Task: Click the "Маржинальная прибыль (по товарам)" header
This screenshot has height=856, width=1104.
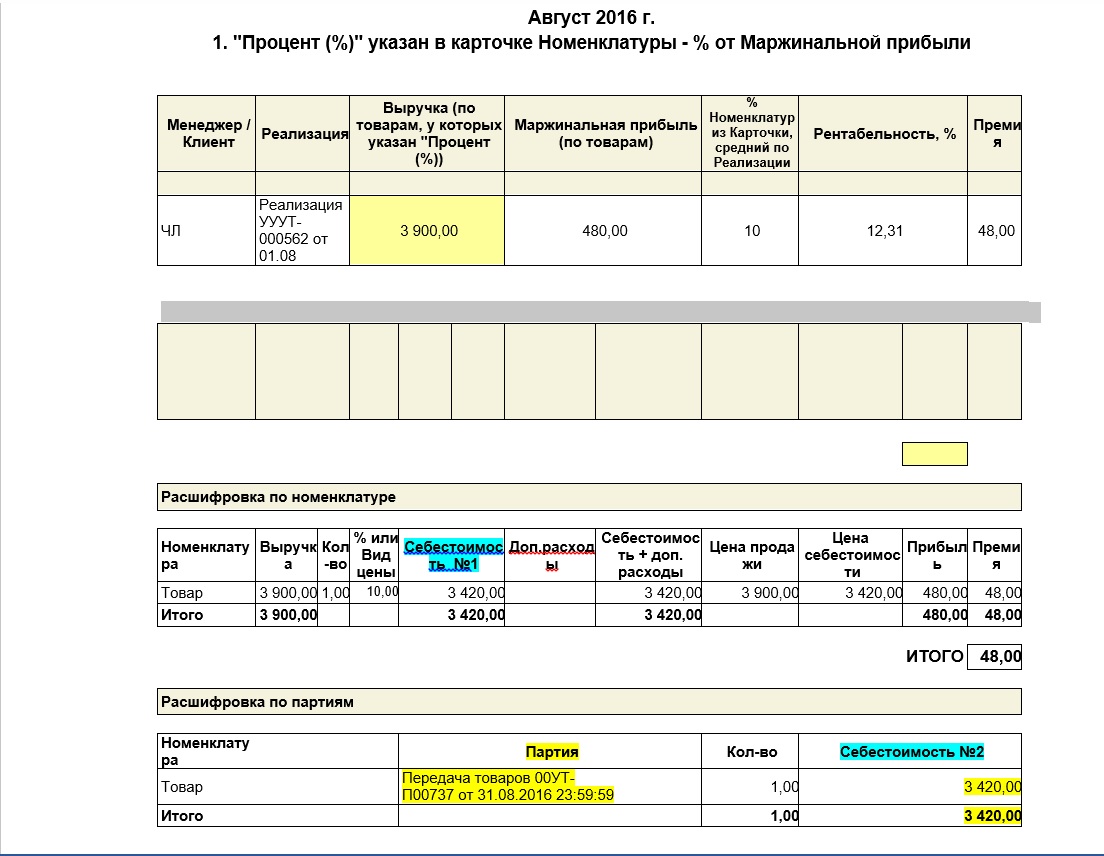Action: [x=604, y=134]
